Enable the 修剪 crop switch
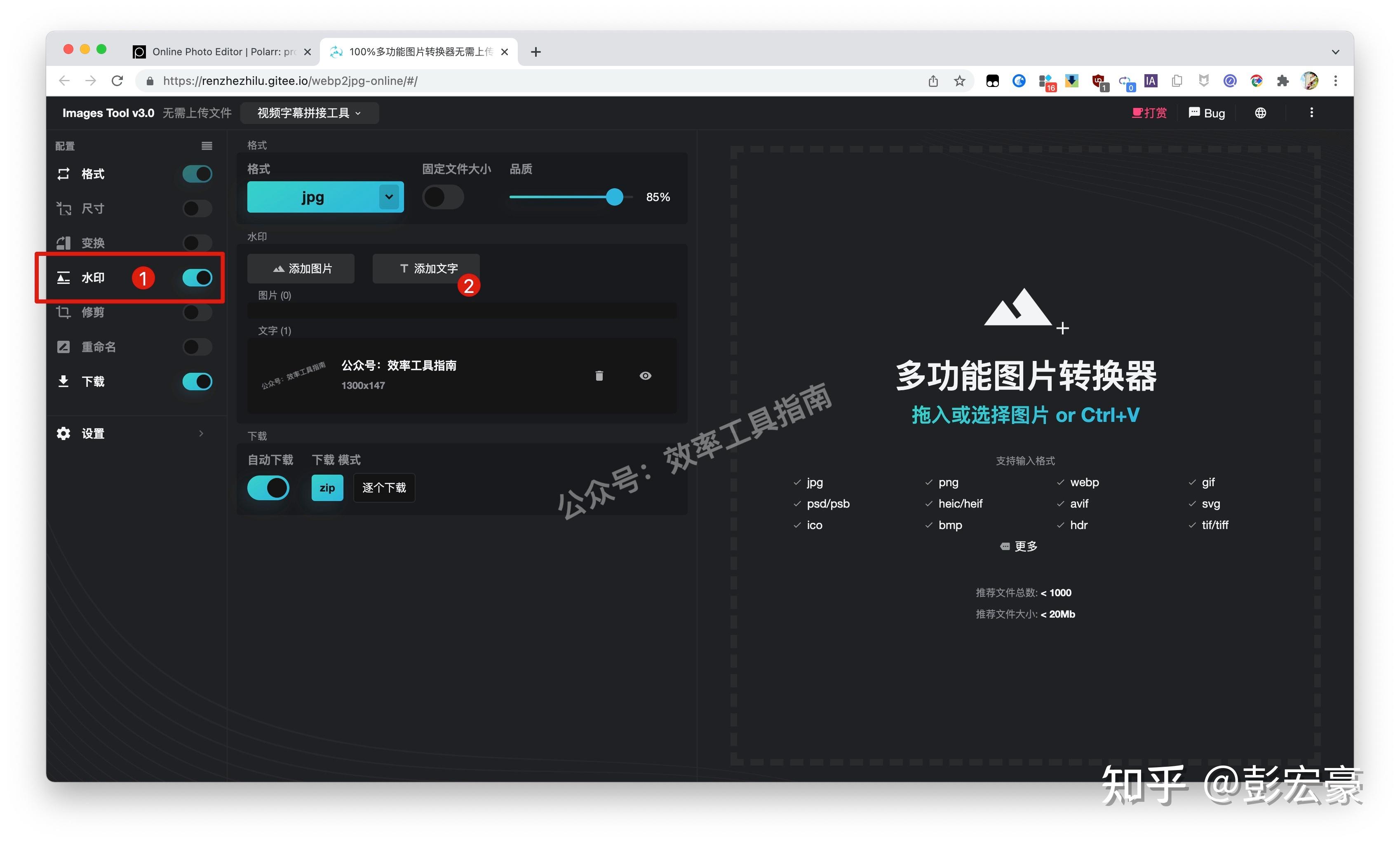 pyautogui.click(x=197, y=312)
